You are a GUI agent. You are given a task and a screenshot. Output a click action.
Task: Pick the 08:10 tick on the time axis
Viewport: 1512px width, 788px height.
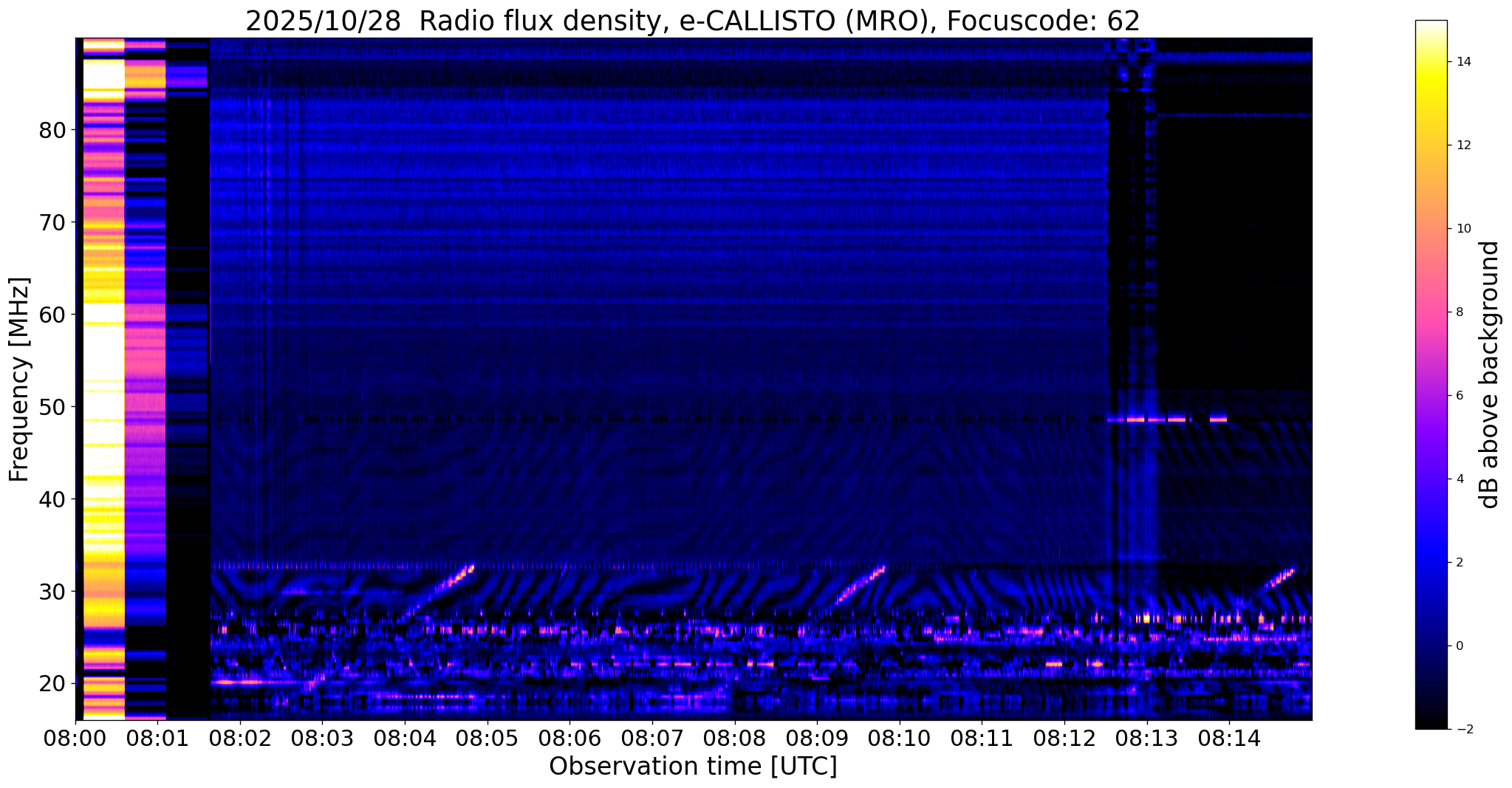pos(900,738)
